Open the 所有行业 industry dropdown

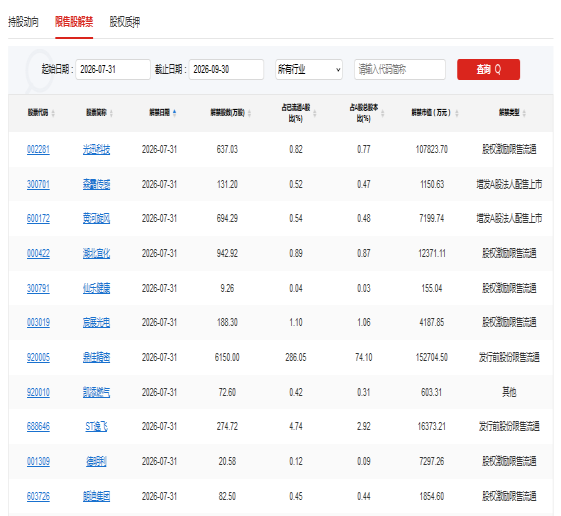pyautogui.click(x=309, y=69)
